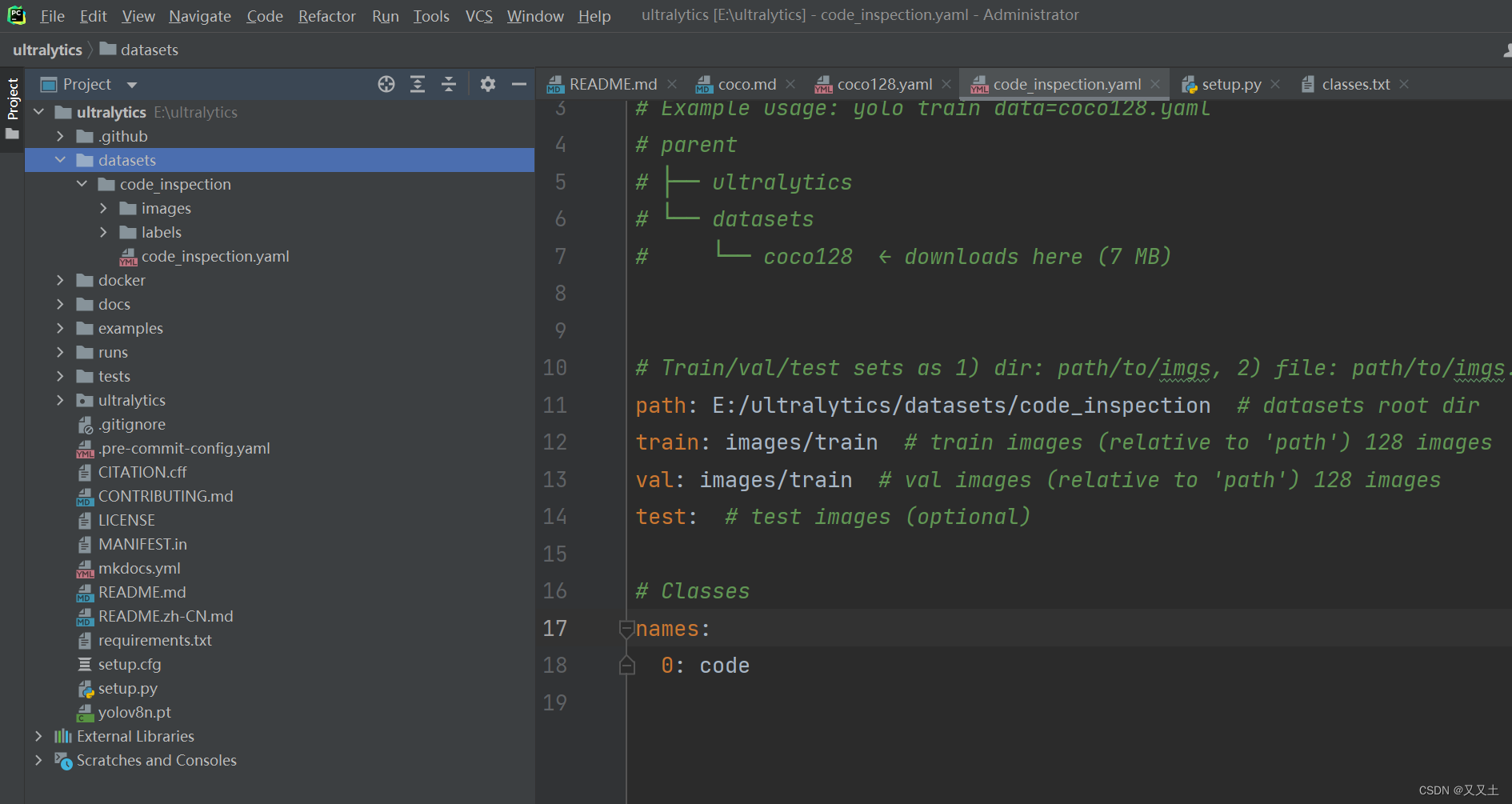Expand the .github folder
This screenshot has height=804, width=1512.
pos(60,136)
